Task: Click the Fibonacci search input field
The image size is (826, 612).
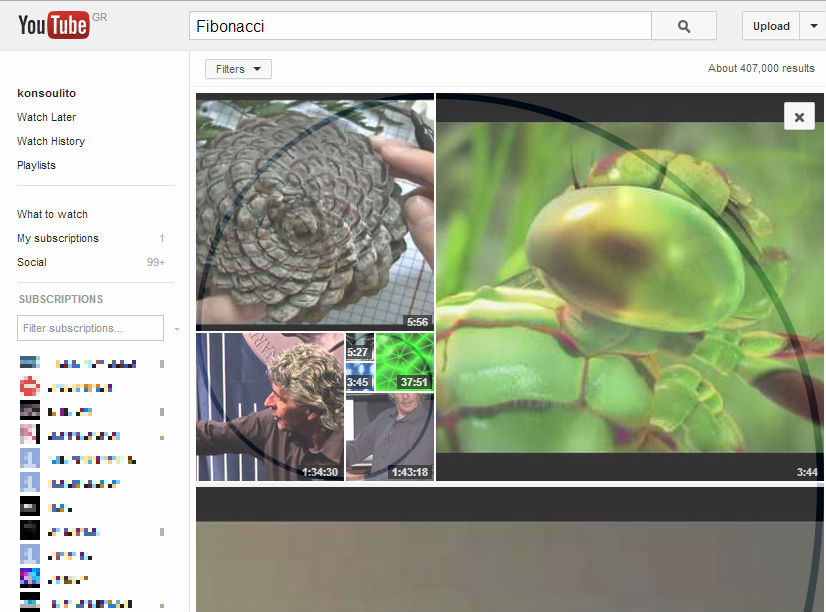Action: (420, 26)
